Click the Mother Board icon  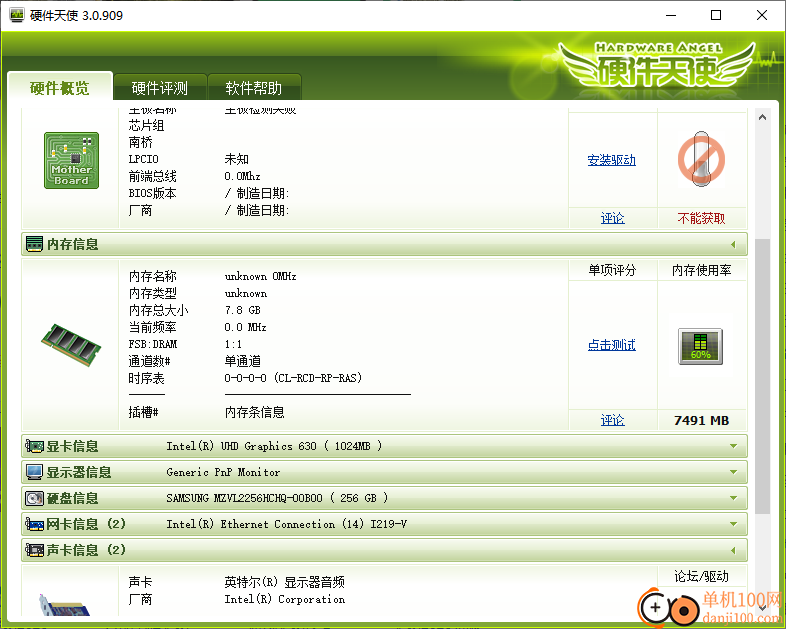tap(71, 160)
